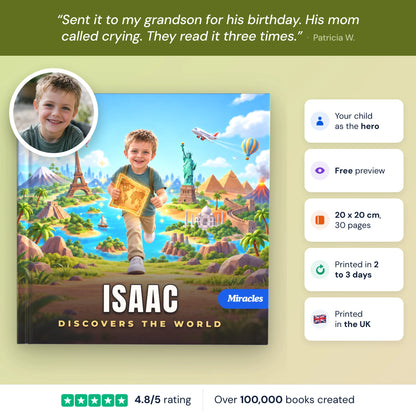Click the 'Printed in the UK' card
Image resolution: width=416 pixels, height=416 pixels.
[354, 319]
